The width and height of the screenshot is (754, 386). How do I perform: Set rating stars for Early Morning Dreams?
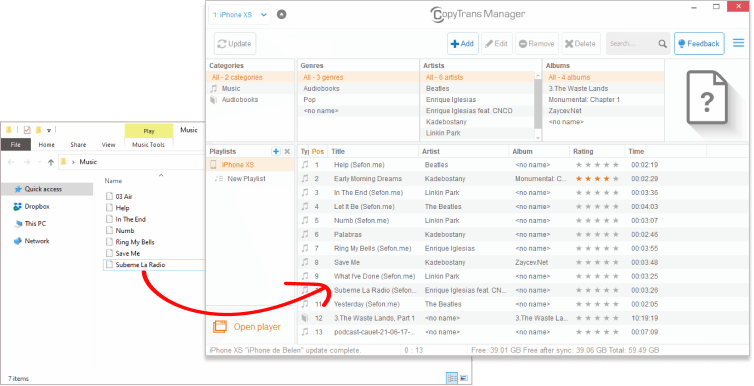point(597,179)
